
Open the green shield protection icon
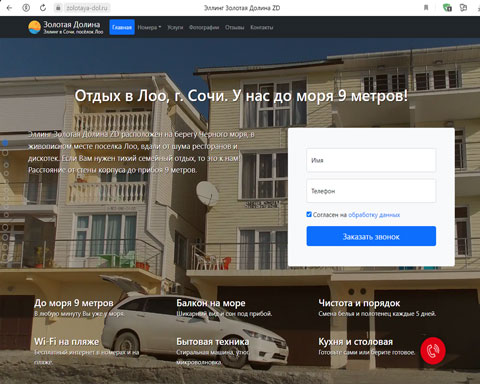[x=447, y=8]
